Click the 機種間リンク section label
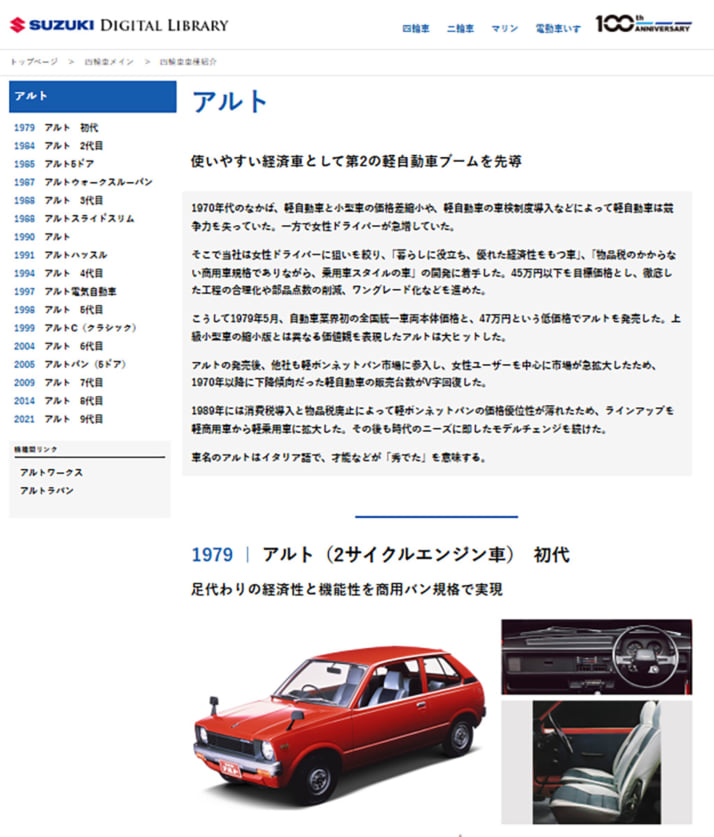714x837 pixels. (36, 449)
